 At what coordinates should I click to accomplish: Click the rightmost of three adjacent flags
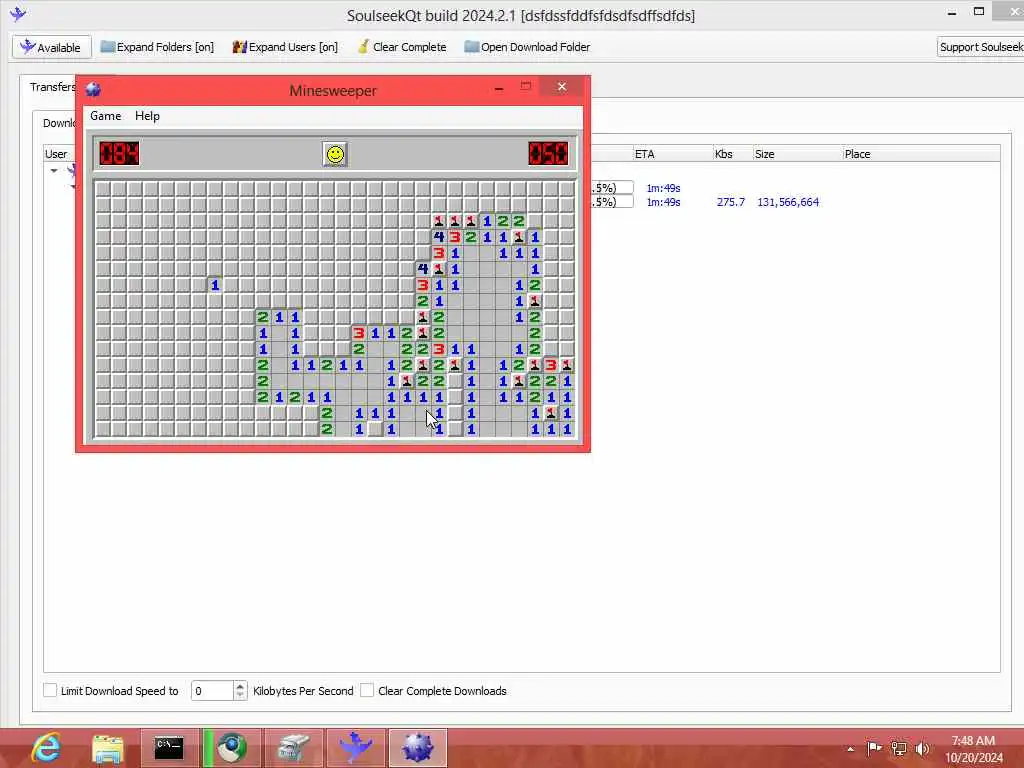pyautogui.click(x=471, y=221)
